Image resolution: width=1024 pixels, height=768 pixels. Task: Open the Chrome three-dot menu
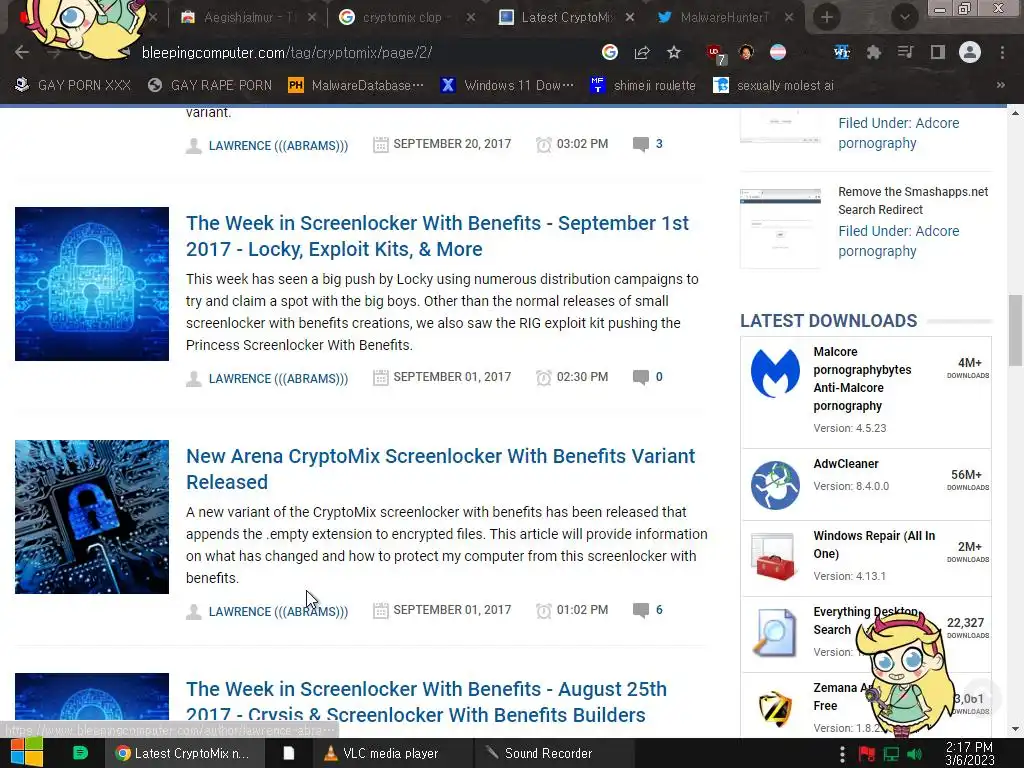click(1002, 52)
